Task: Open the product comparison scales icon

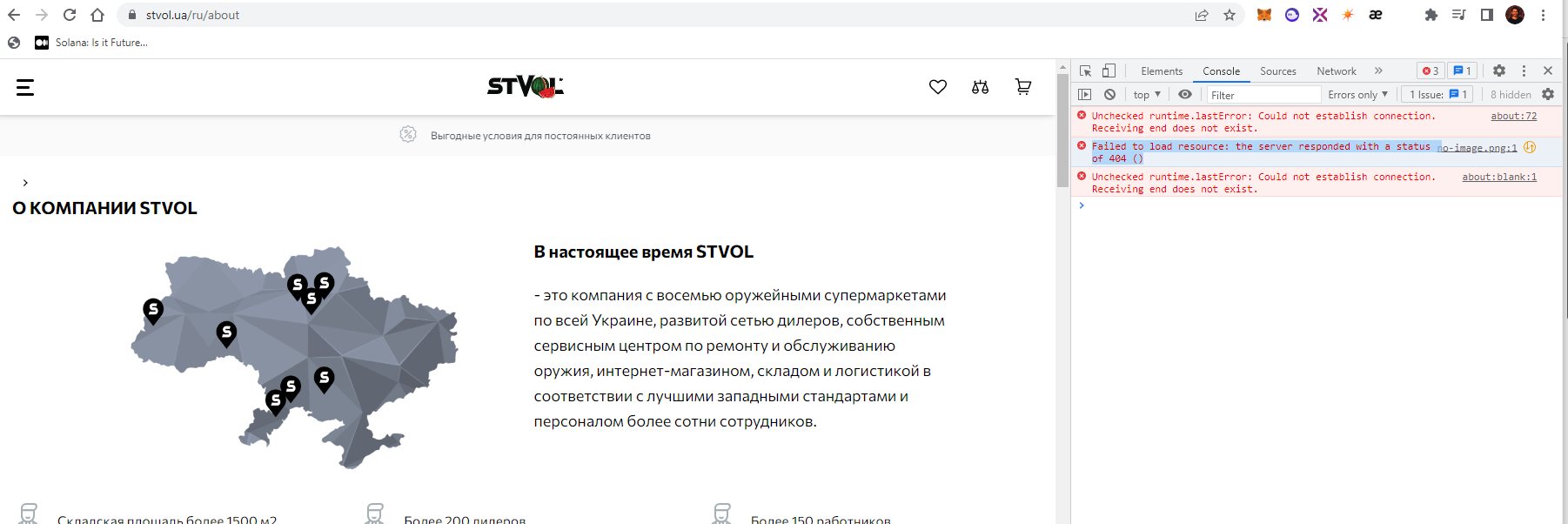Action: pos(981,87)
